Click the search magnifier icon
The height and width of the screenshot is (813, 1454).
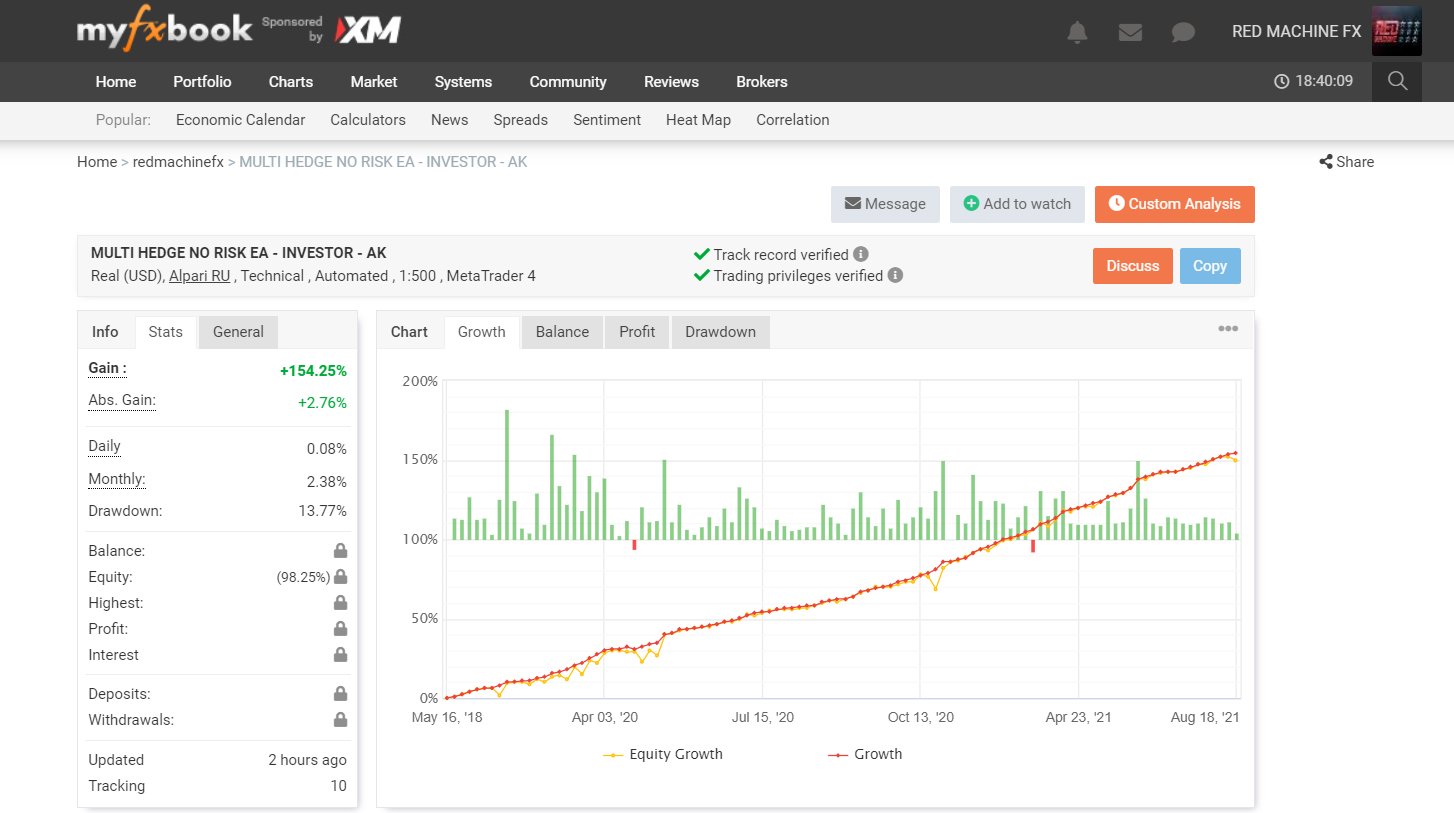coord(1397,81)
